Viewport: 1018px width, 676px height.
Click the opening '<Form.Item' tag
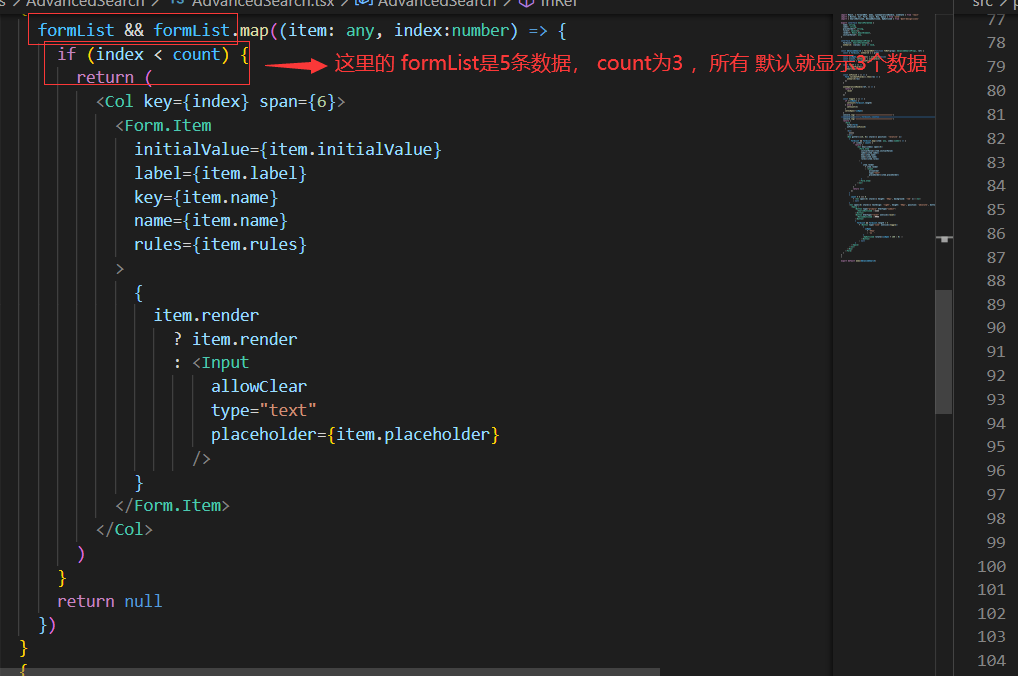click(163, 125)
